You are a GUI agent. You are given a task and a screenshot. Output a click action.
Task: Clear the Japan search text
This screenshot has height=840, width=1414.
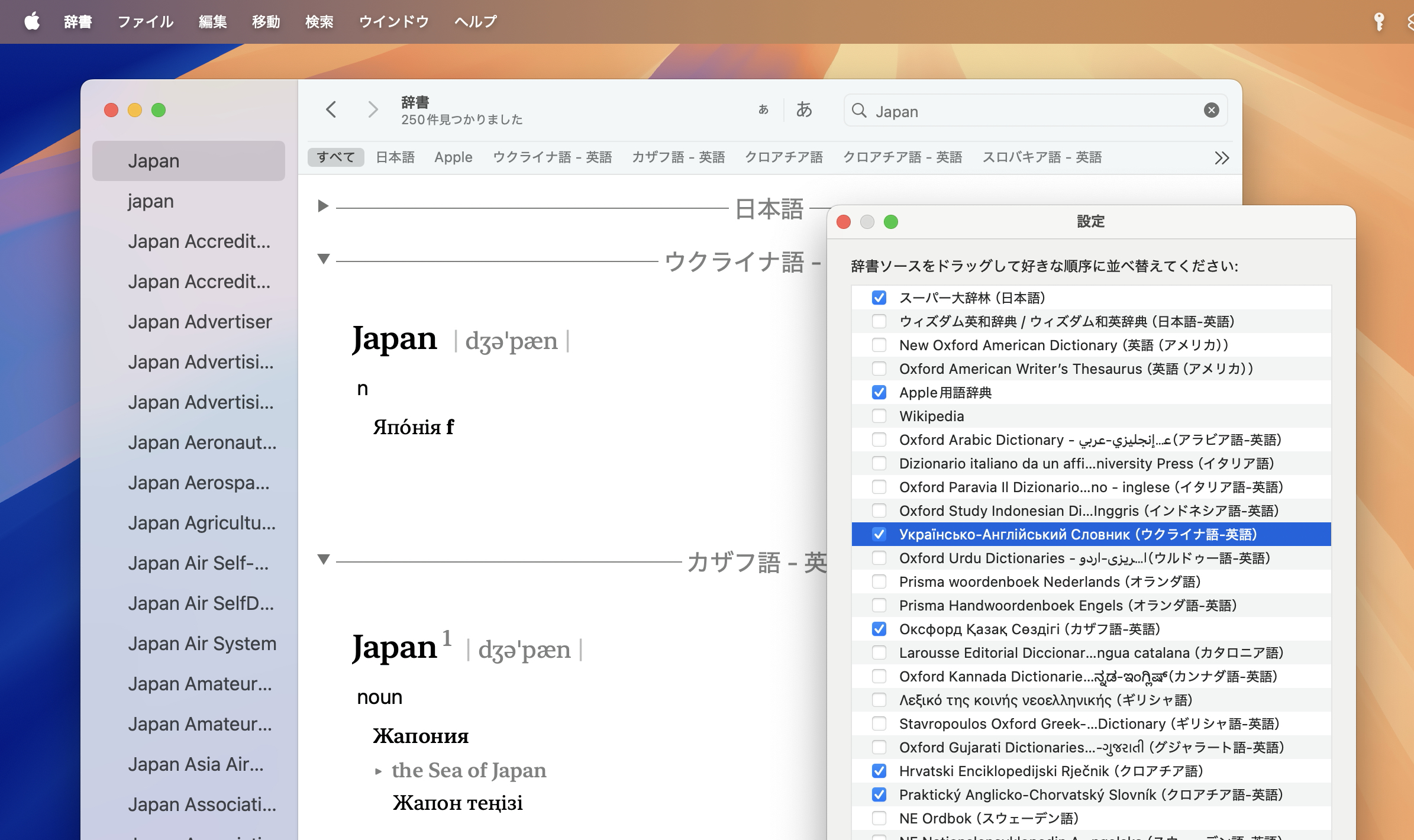click(1211, 110)
